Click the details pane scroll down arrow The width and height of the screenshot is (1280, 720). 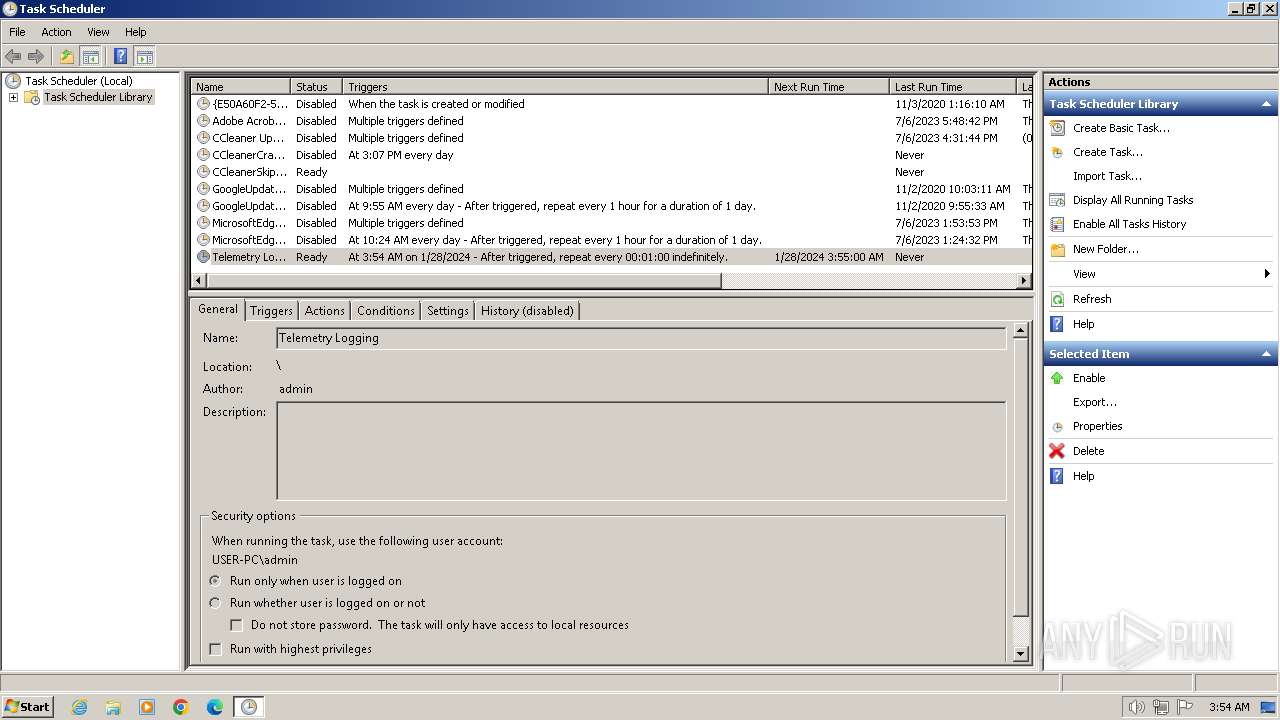1020,654
